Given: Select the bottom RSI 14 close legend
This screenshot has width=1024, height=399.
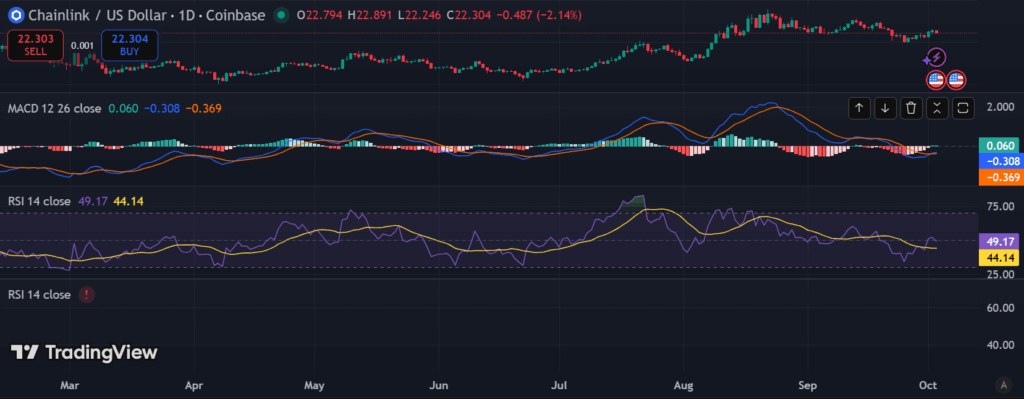Looking at the screenshot, I should (39, 295).
